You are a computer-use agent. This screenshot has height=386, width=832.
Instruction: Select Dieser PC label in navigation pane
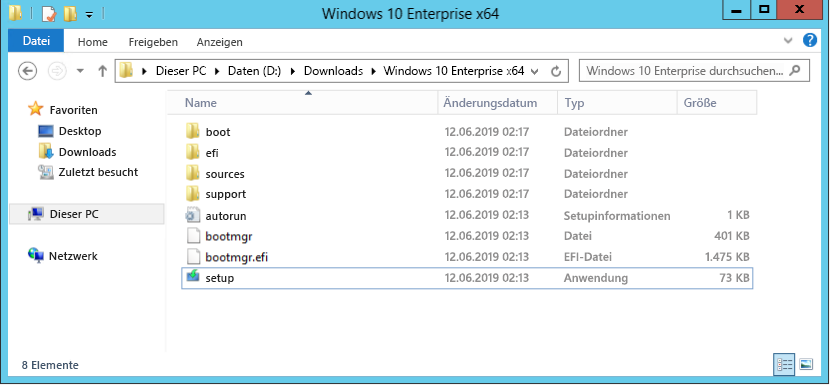(x=74, y=214)
